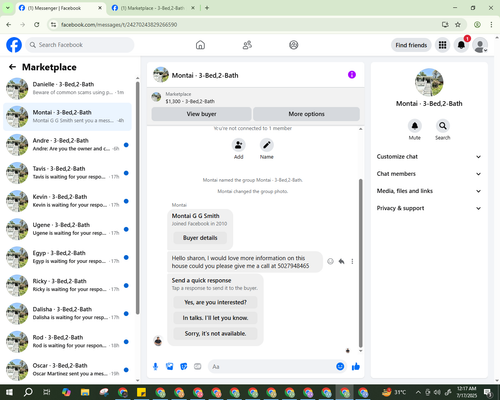The image size is (500, 400).
Task: Send quick reply 'In talks. I'll let you know.'
Action: [215, 318]
